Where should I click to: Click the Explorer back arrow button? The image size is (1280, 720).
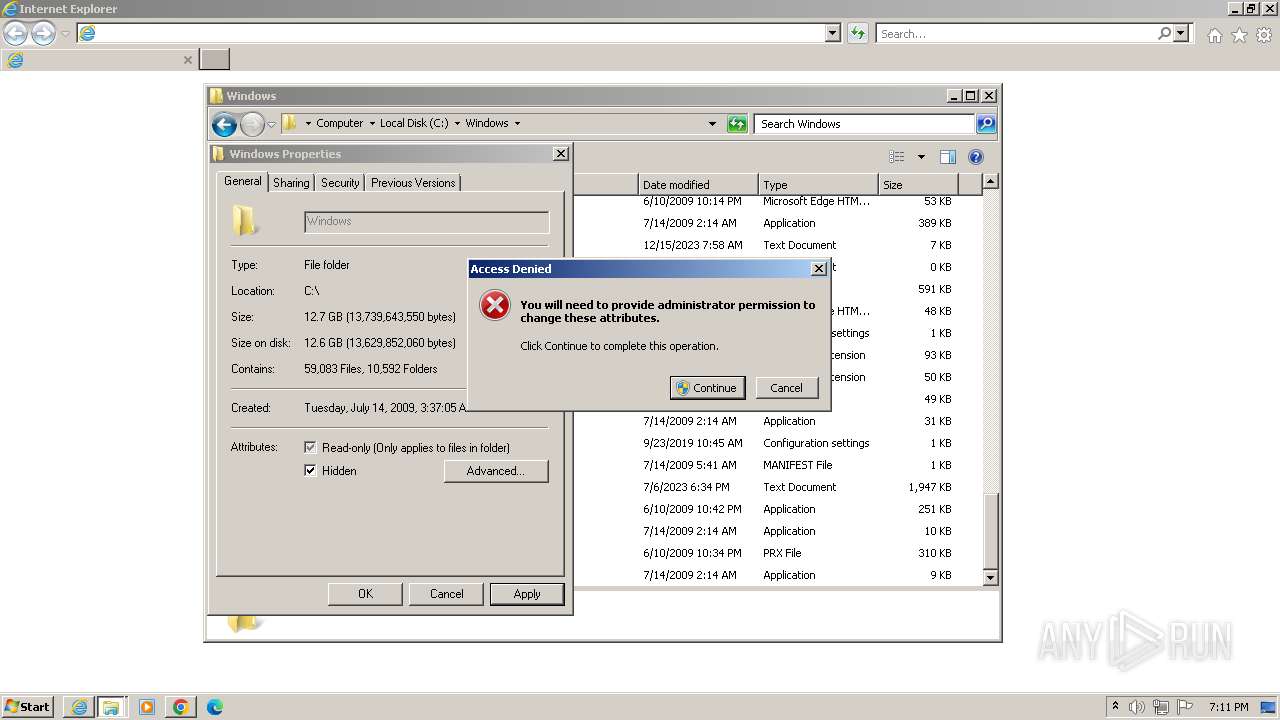click(x=224, y=124)
